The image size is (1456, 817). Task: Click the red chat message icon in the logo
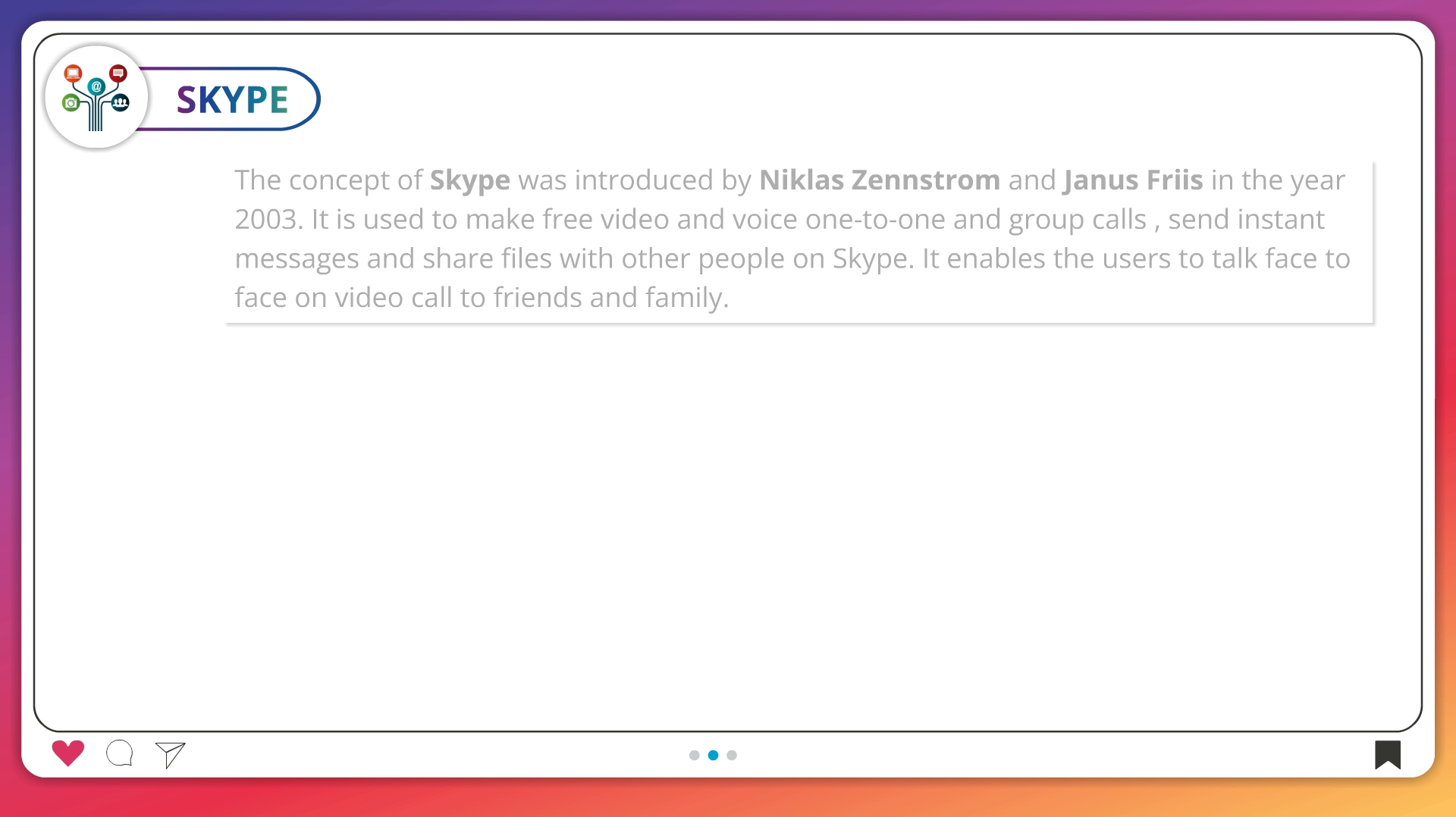point(118,74)
